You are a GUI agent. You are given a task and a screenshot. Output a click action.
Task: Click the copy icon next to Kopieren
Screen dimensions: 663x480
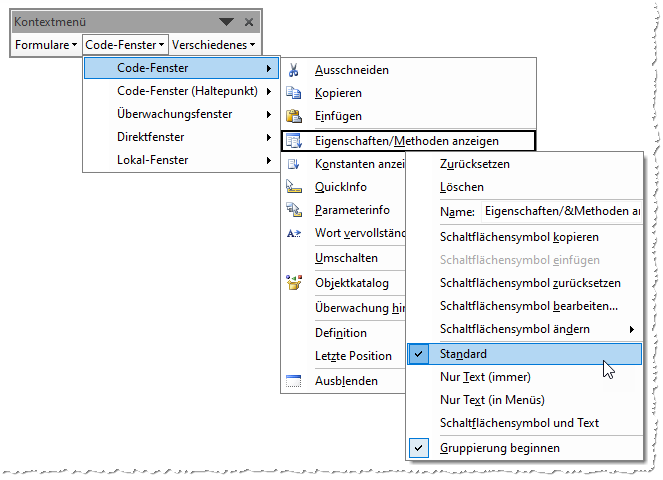(x=294, y=93)
